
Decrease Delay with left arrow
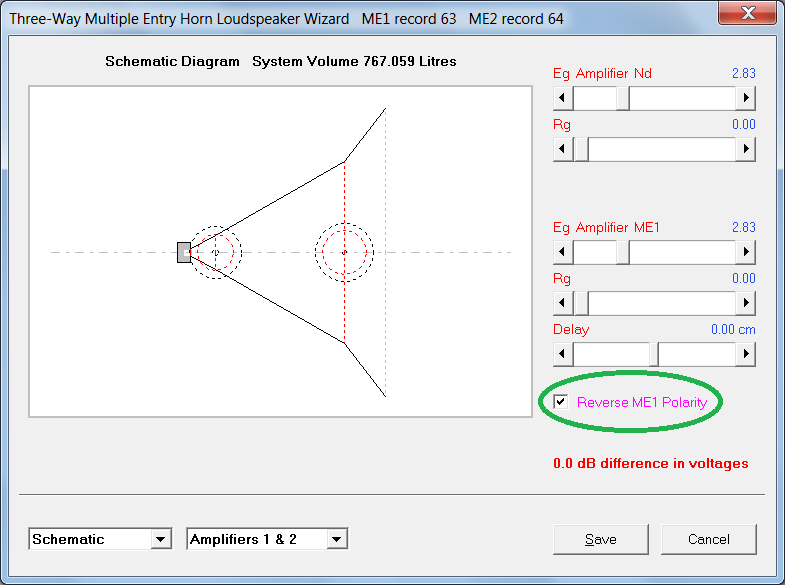563,354
